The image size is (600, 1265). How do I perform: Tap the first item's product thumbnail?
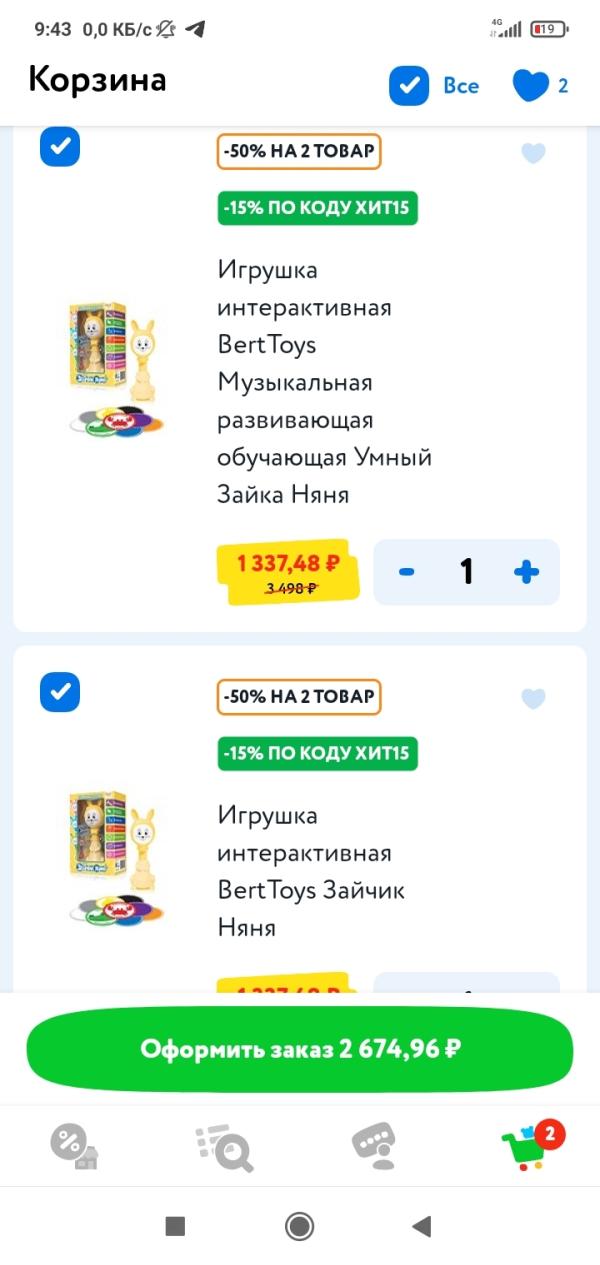[116, 370]
